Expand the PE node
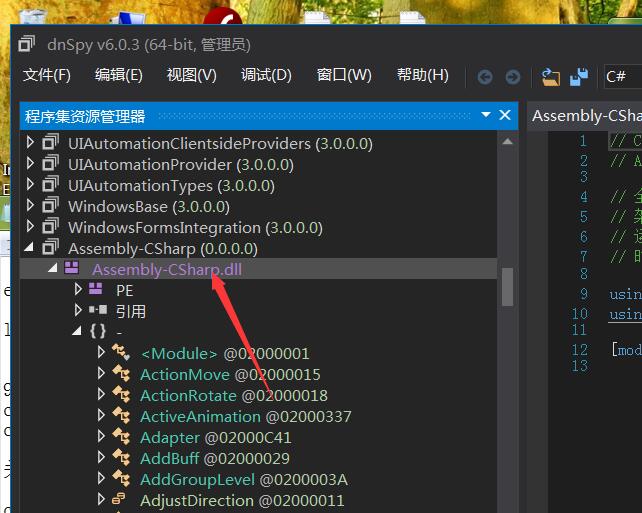This screenshot has width=642, height=513. click(78, 289)
